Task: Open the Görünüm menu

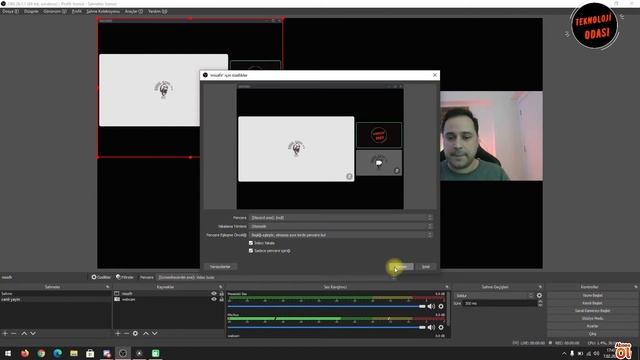Action: (55, 11)
